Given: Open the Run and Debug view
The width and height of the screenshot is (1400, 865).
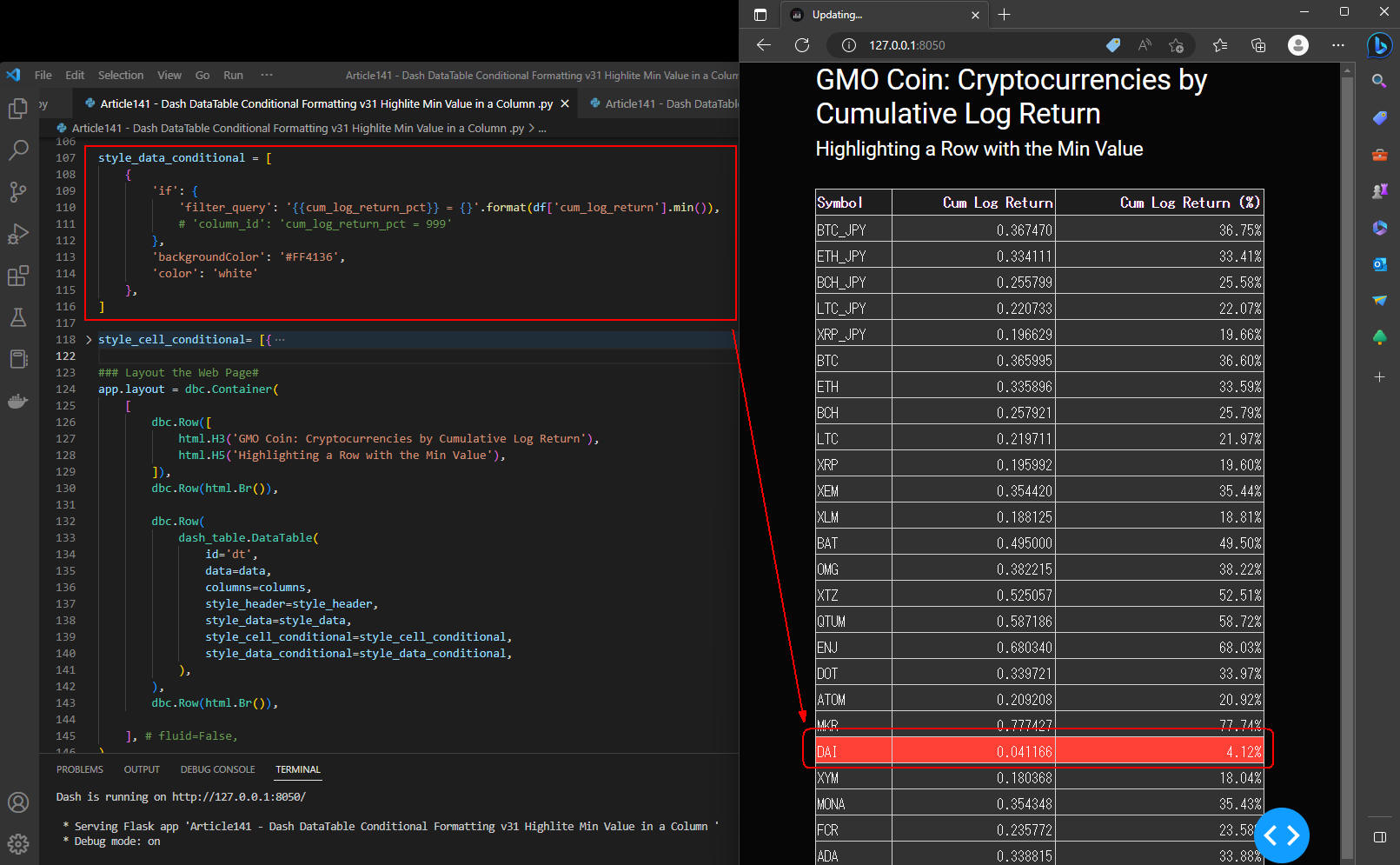Looking at the screenshot, I should [x=18, y=234].
